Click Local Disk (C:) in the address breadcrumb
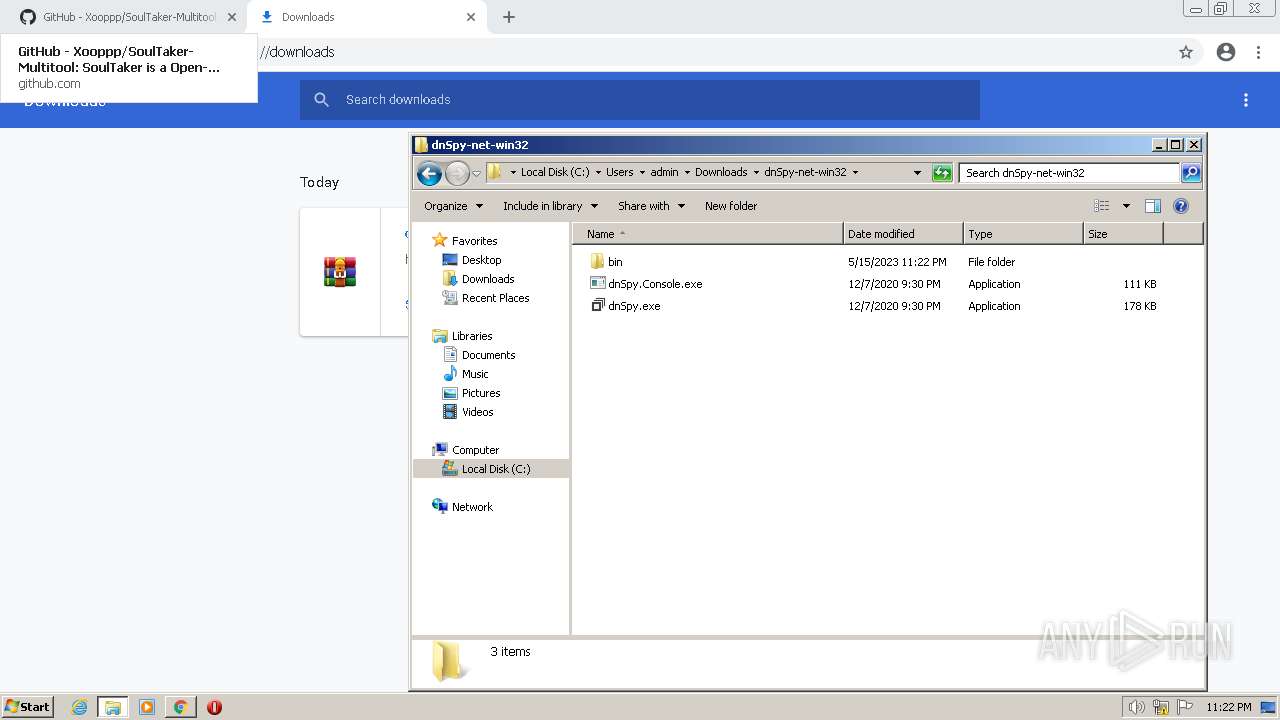Viewport: 1280px width, 720px height. point(555,172)
